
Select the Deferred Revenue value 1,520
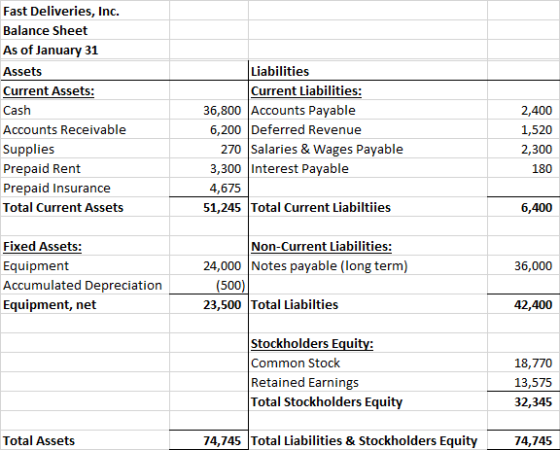pos(536,130)
